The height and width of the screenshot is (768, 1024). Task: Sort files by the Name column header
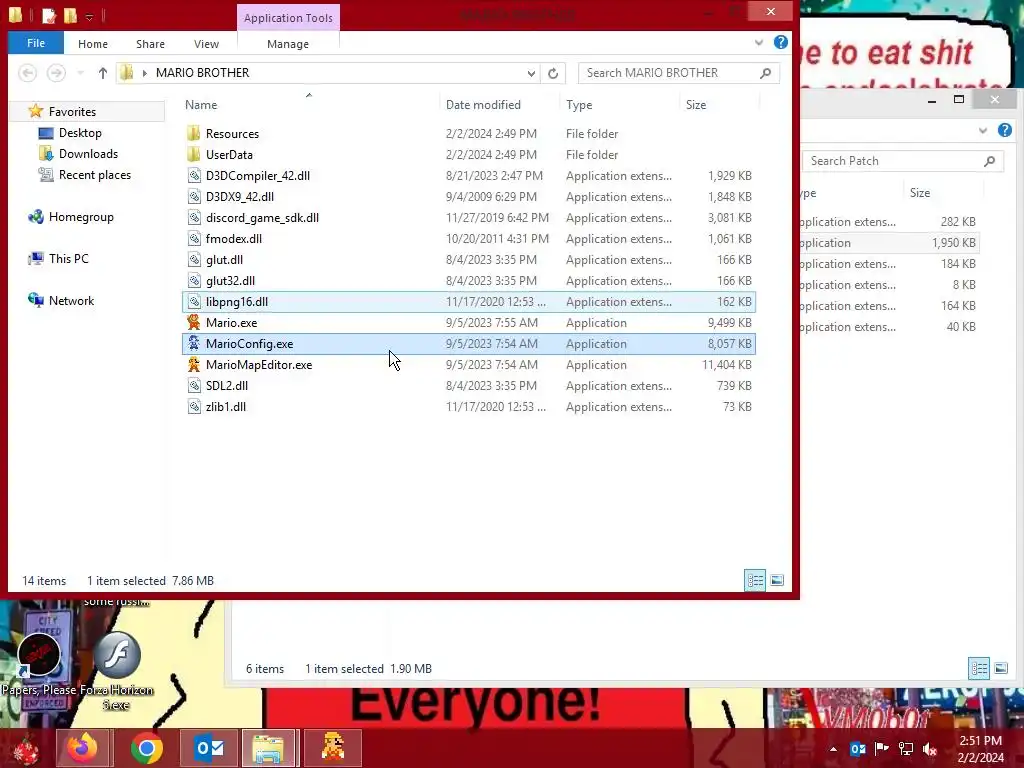click(200, 104)
